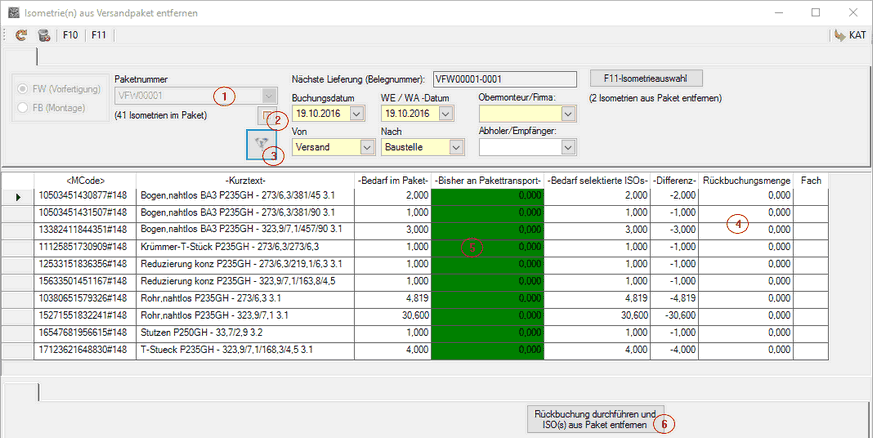Open the Abholer/Empfänger dropdown
873x438 pixels.
tap(569, 147)
